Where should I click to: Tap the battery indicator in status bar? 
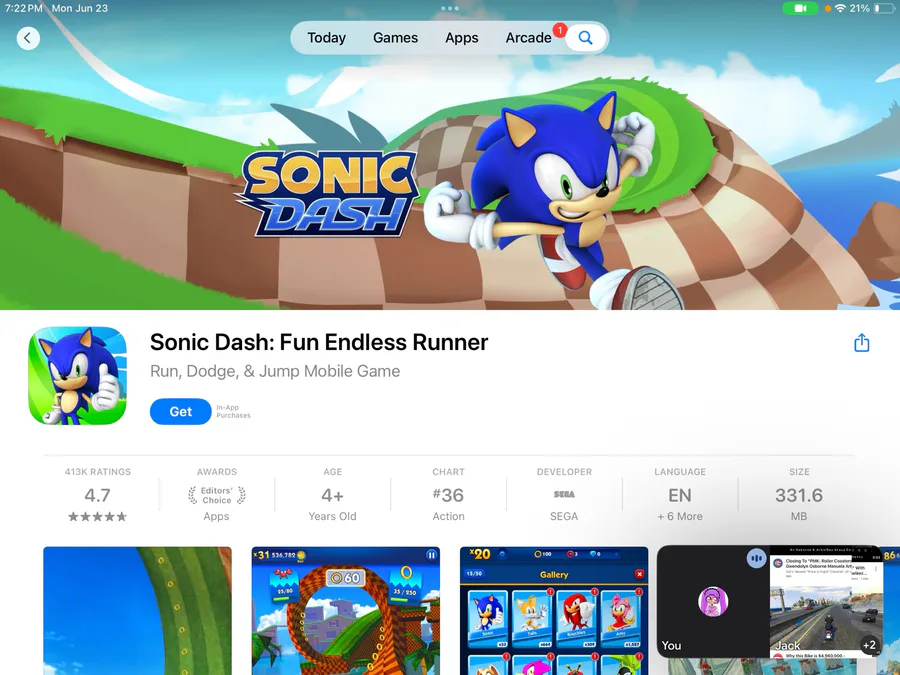(x=883, y=9)
